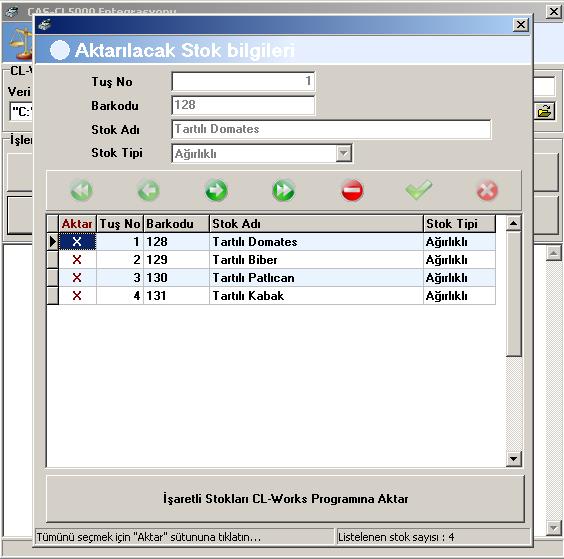This screenshot has height=559, width=564.
Task: Jump to last record double arrow
Action: click(284, 190)
